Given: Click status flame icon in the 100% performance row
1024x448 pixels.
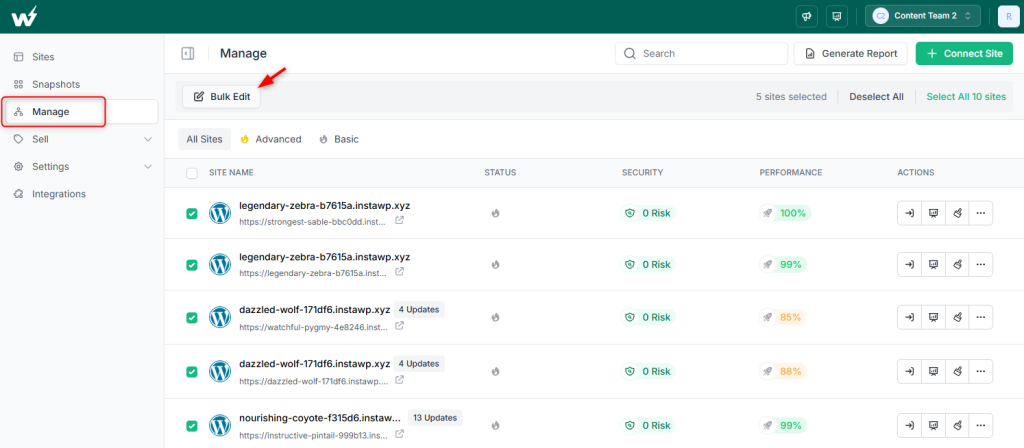Looking at the screenshot, I should [x=495, y=213].
